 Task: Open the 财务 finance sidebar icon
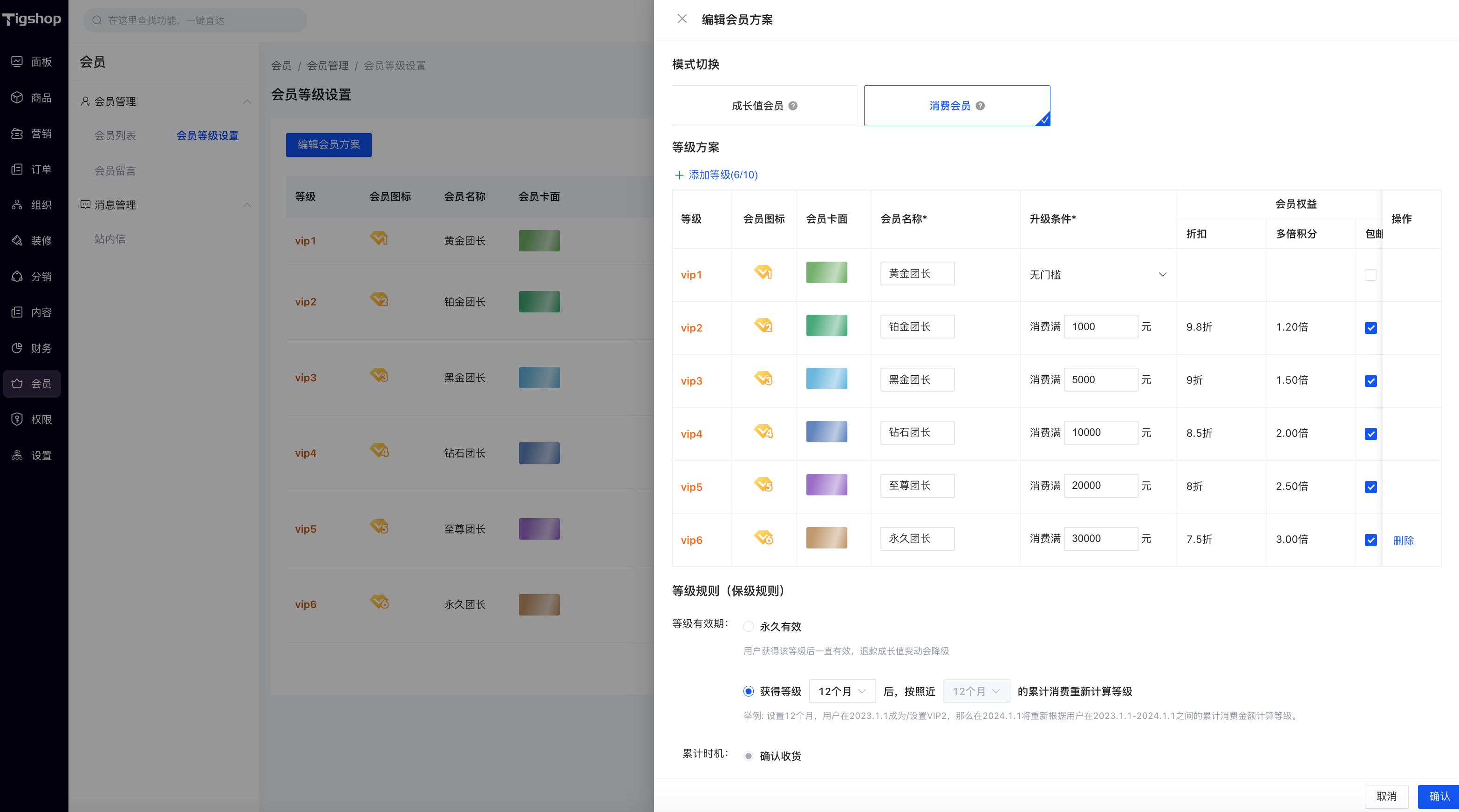[17, 348]
